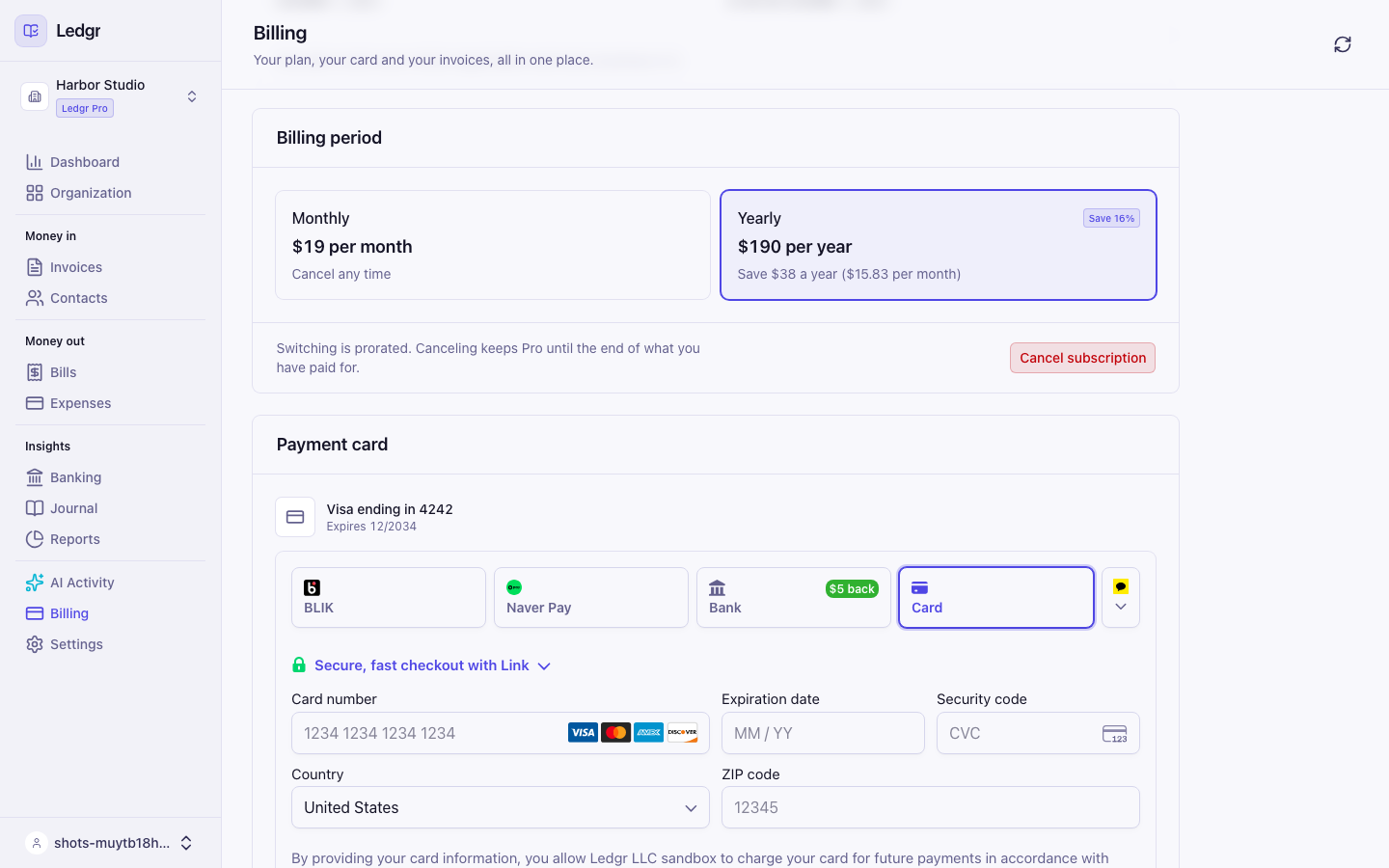The width and height of the screenshot is (1389, 868).
Task: Choose Bank as the payment method
Action: (x=794, y=598)
